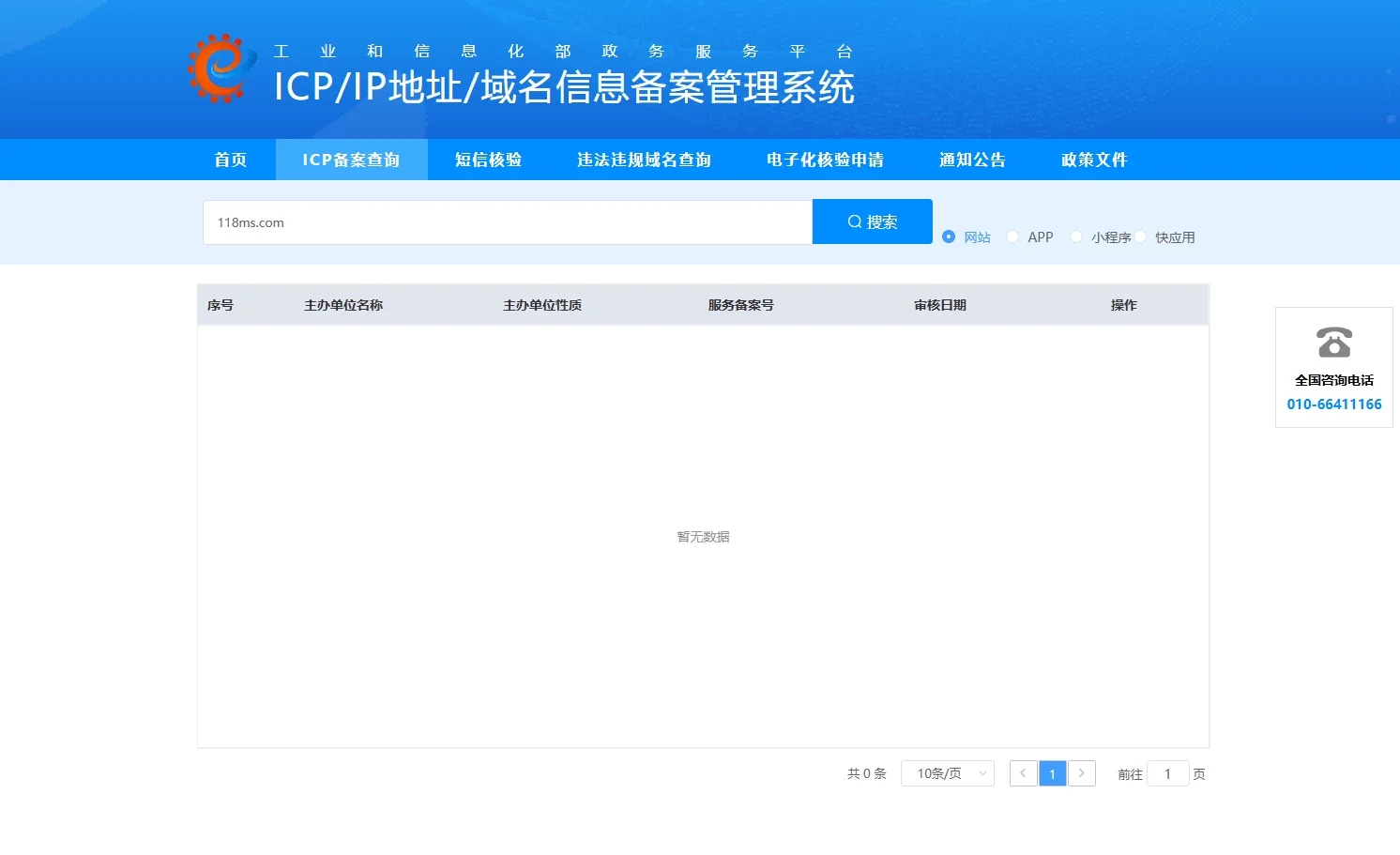Click the telephone icon above 全国咨询电话

pyautogui.click(x=1333, y=344)
